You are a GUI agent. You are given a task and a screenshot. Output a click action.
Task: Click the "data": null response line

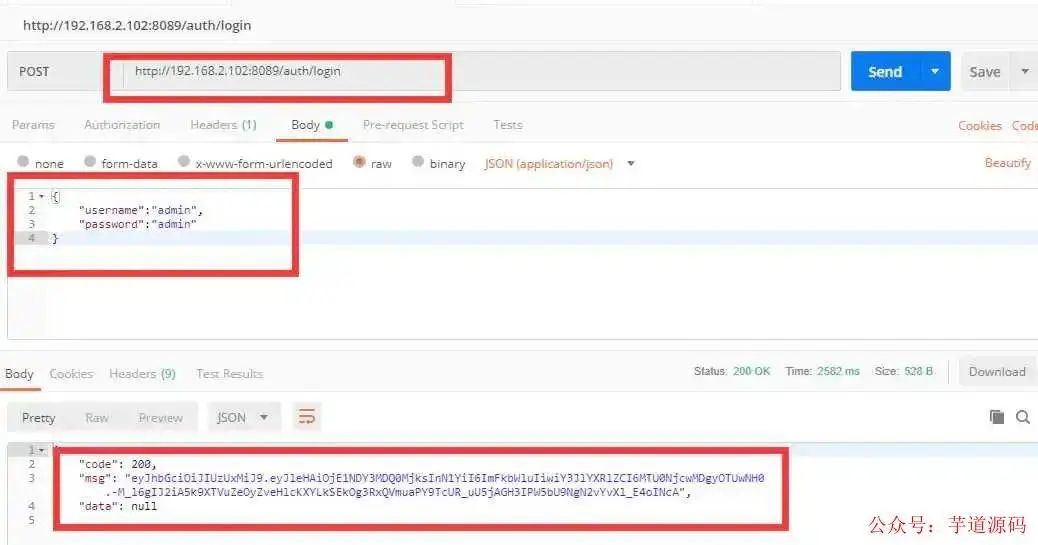click(118, 506)
